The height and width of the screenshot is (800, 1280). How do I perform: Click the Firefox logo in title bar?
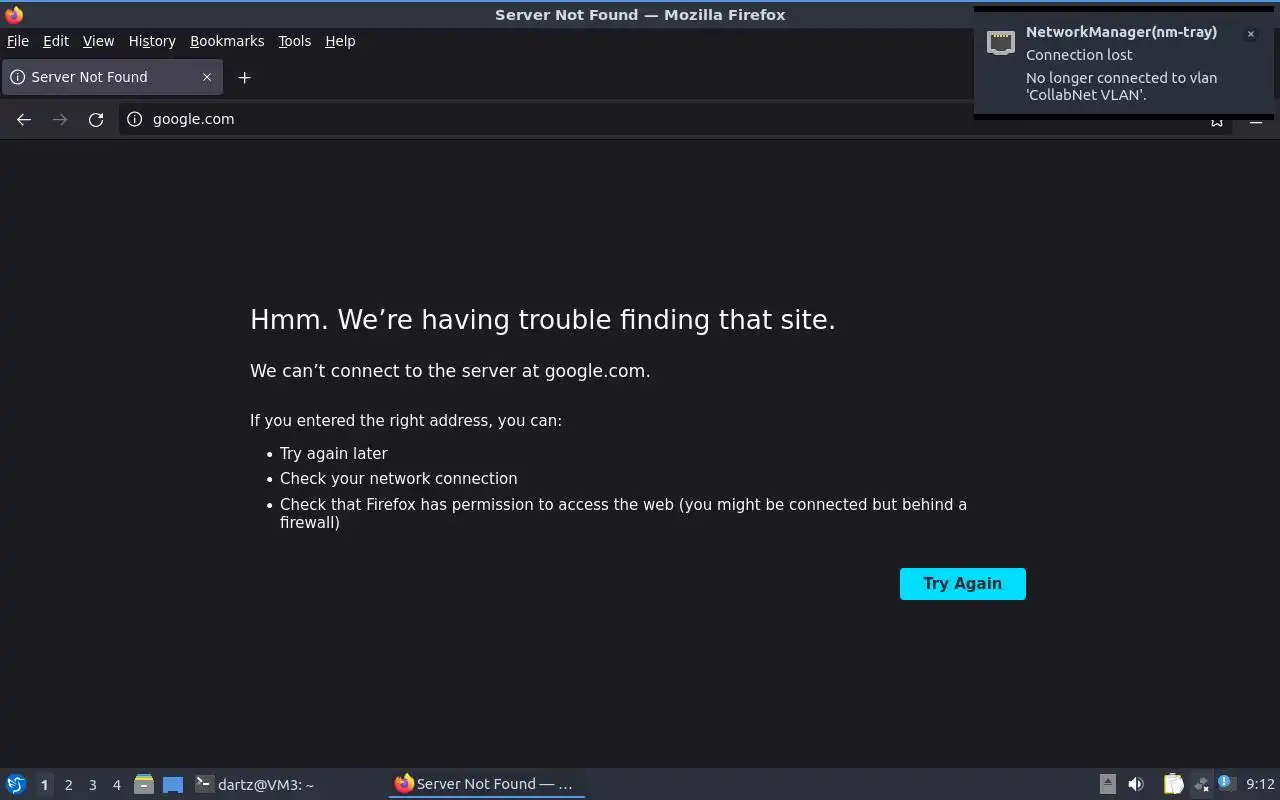(14, 14)
